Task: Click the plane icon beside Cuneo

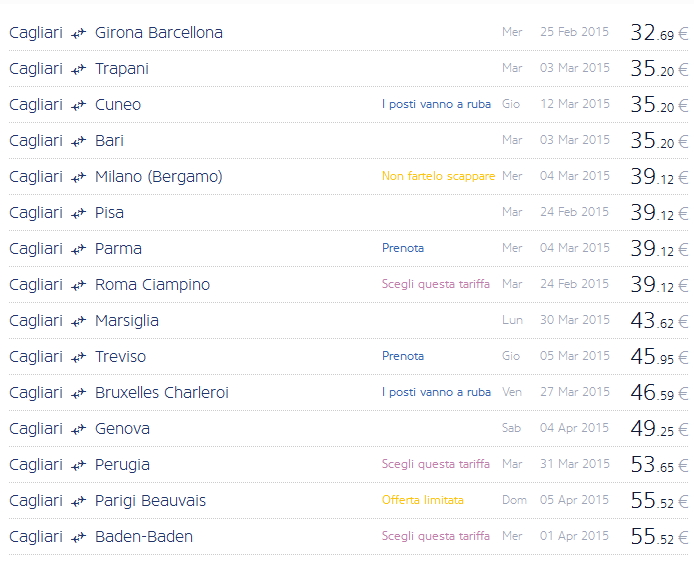Action: click(x=79, y=105)
